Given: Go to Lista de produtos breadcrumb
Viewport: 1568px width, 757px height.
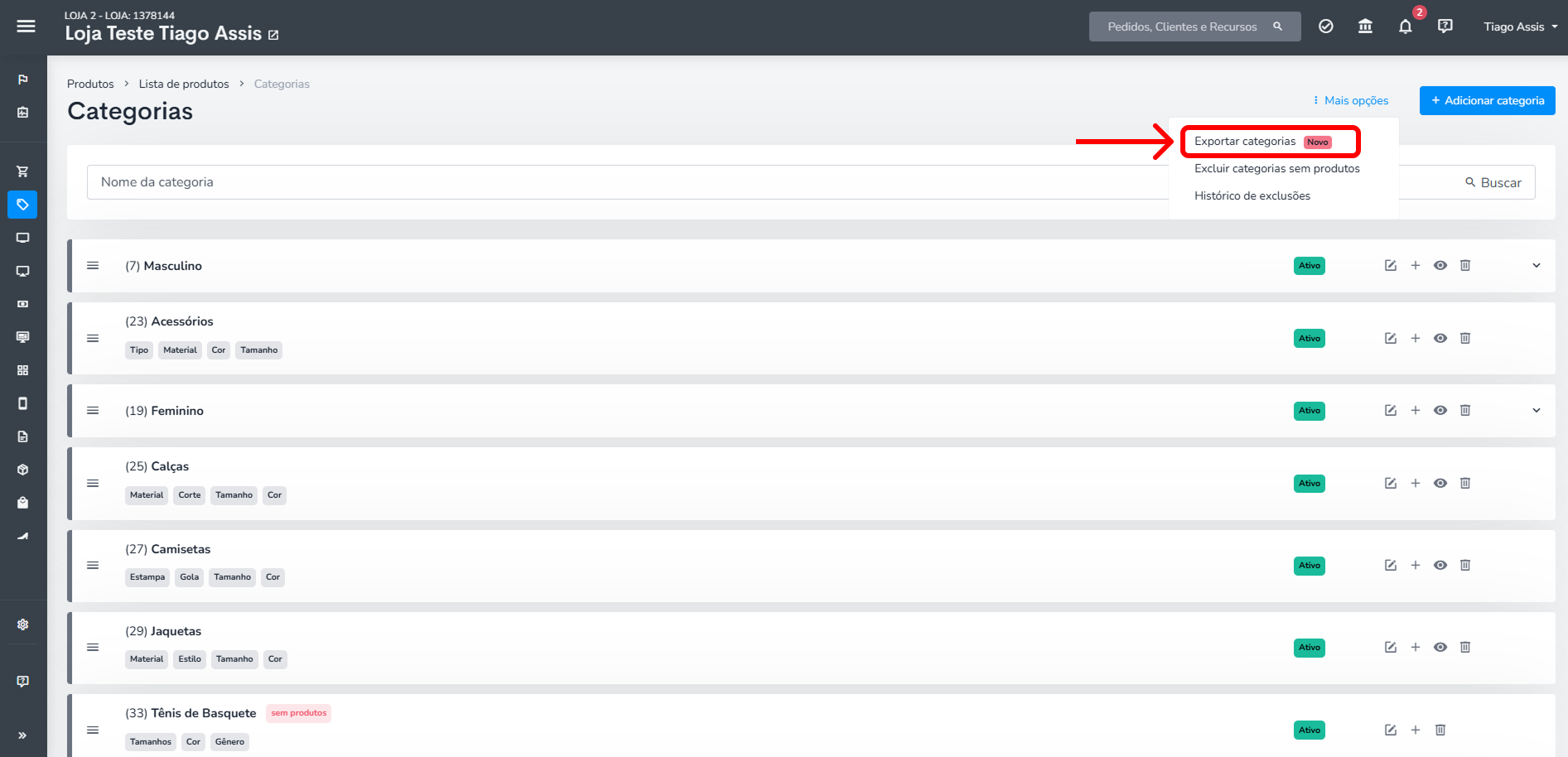Looking at the screenshot, I should click(x=184, y=84).
